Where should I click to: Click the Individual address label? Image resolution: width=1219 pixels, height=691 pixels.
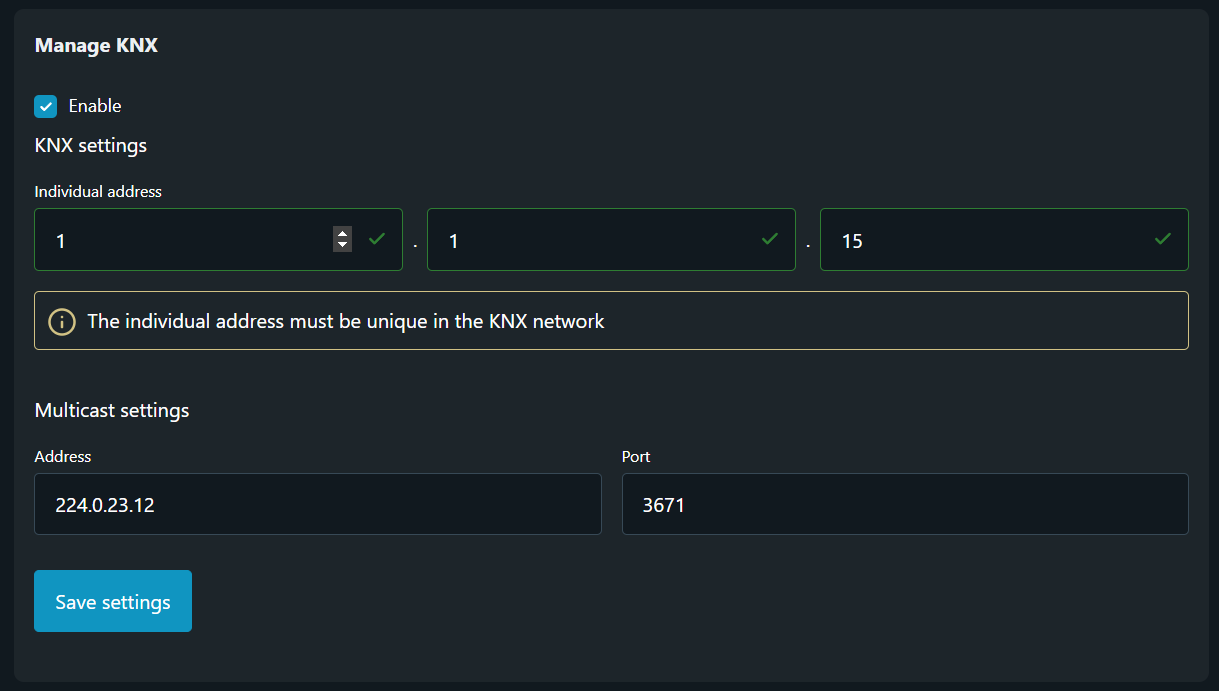tap(98, 191)
